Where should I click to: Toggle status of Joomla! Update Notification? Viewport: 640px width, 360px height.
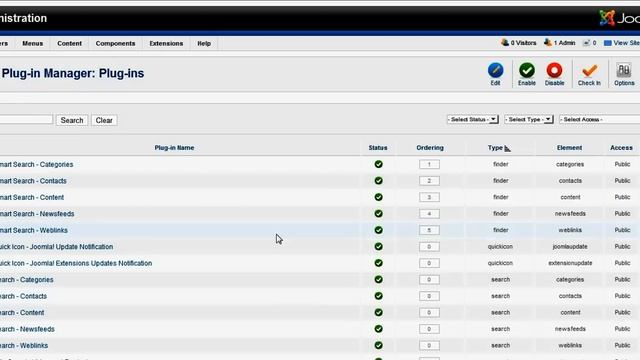pyautogui.click(x=378, y=247)
